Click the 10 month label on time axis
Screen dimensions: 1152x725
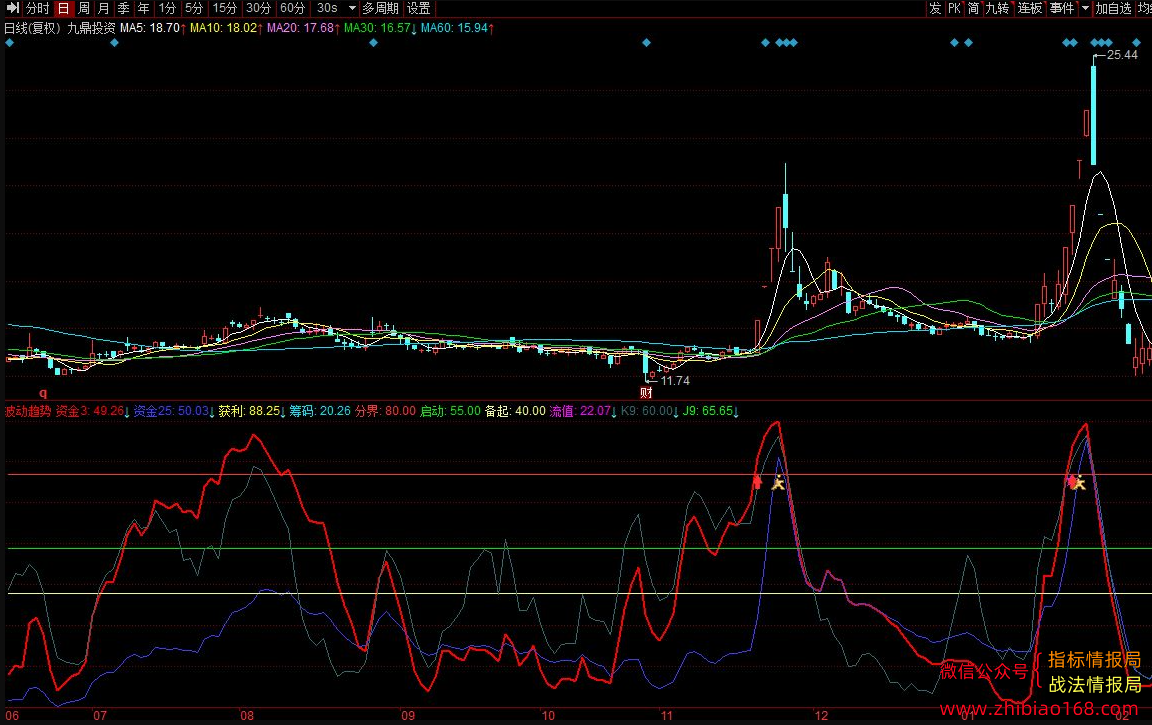pyautogui.click(x=548, y=715)
